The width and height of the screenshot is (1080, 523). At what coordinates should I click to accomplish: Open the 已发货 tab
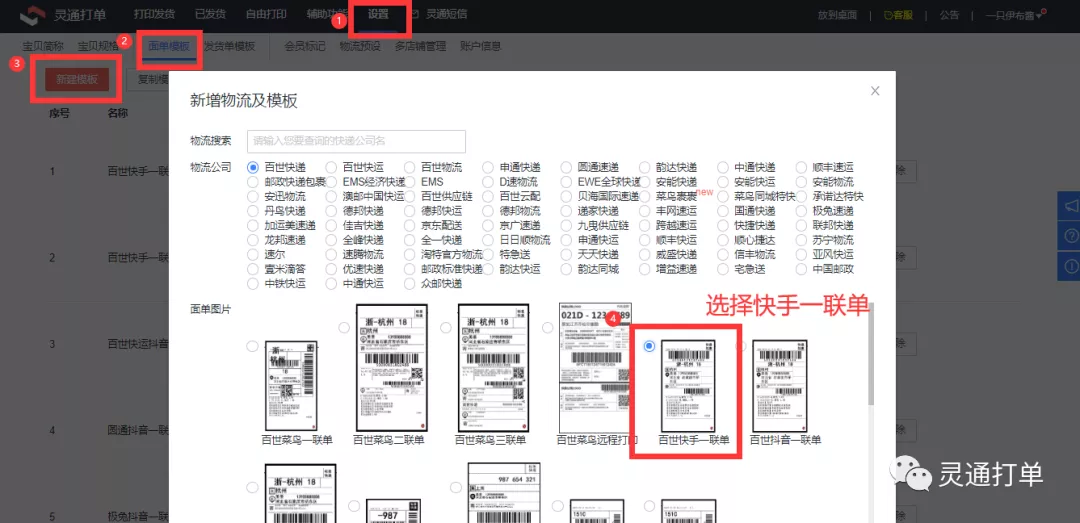(209, 14)
